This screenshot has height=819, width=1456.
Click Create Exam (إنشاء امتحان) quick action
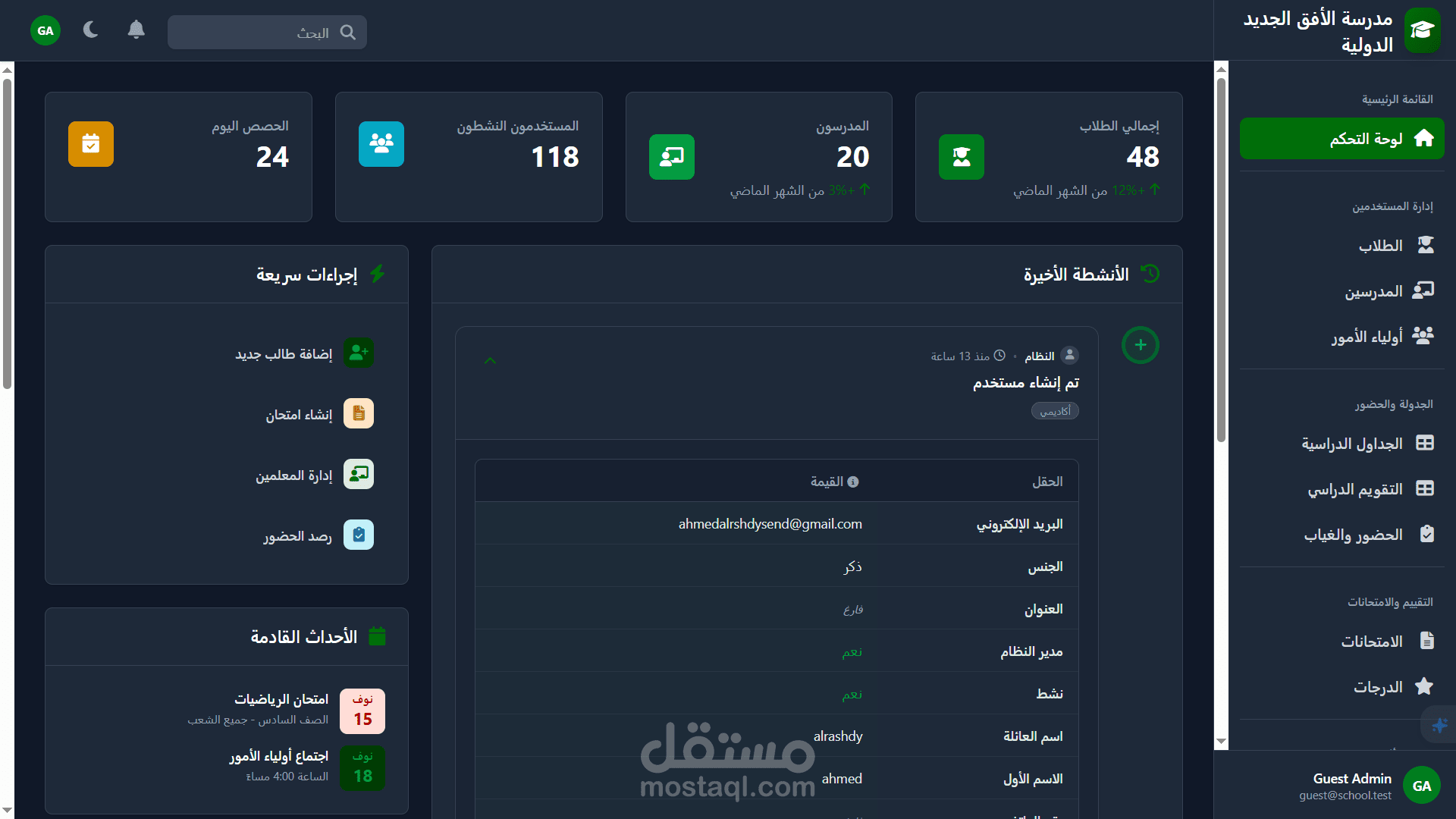coord(299,415)
